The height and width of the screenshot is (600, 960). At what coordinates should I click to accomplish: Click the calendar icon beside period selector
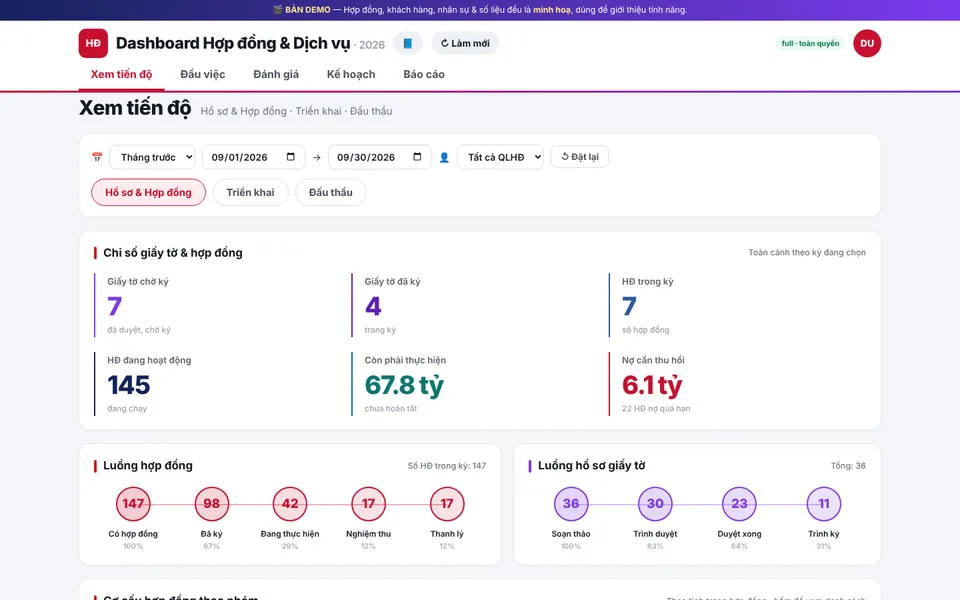pos(97,157)
